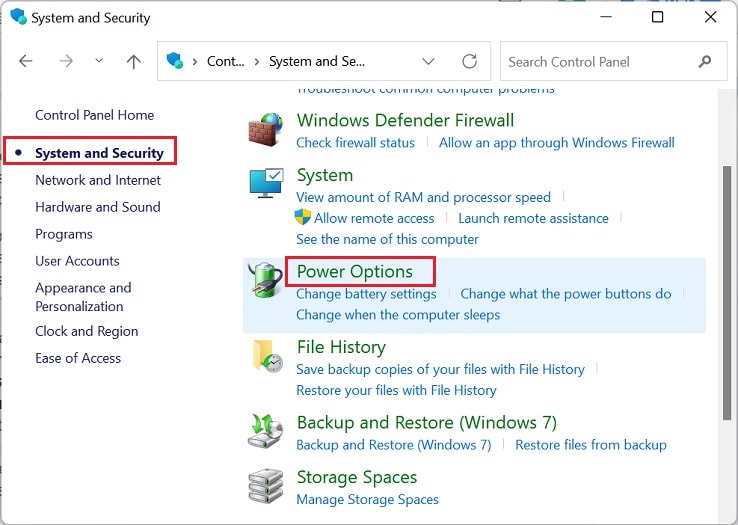The height and width of the screenshot is (525, 738).
Task: Click the Up arrow to parent folder
Action: (134, 61)
